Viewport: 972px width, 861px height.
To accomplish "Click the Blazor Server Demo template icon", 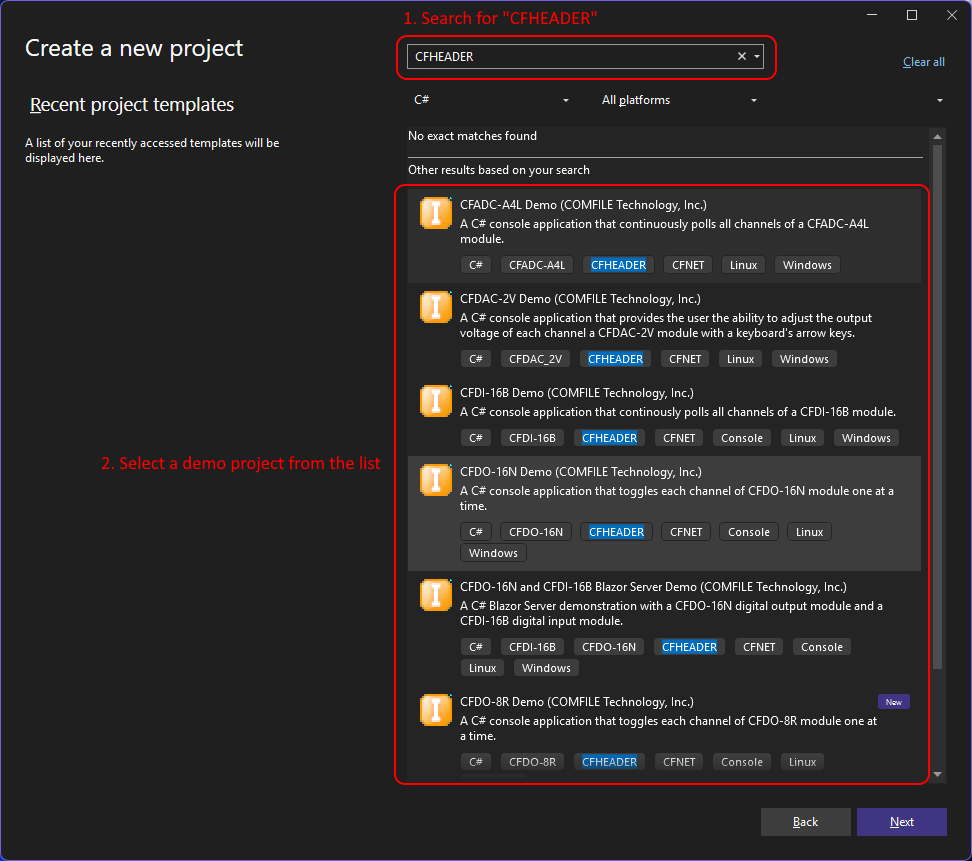I will tap(436, 595).
